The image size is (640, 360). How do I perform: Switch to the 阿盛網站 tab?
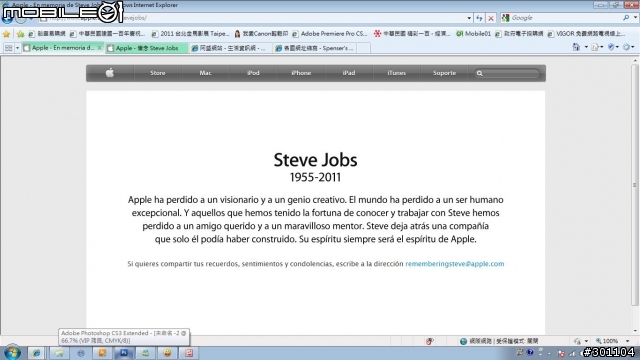(230, 48)
